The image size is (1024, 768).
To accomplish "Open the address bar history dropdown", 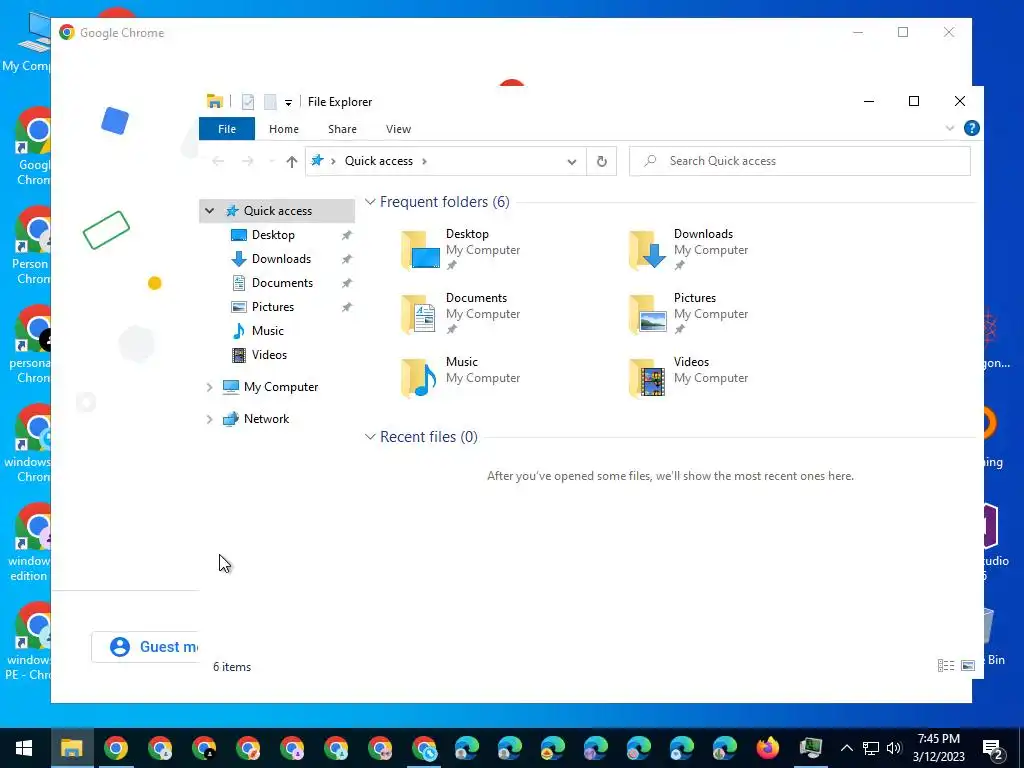I will coord(571,161).
